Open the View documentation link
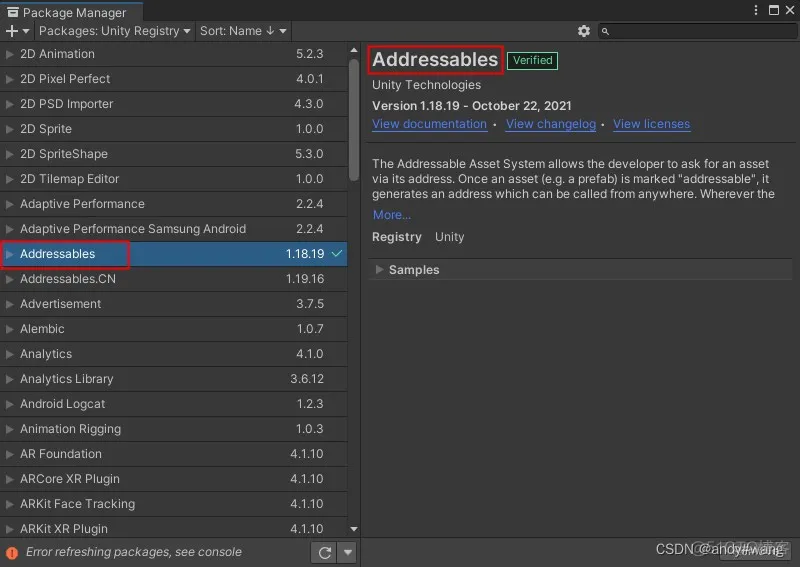The width and height of the screenshot is (800, 567). (429, 124)
